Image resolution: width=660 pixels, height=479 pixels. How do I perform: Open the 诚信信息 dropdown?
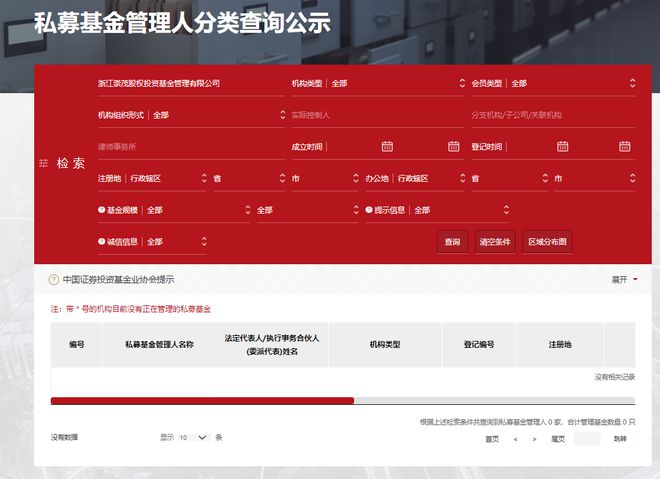click(152, 242)
